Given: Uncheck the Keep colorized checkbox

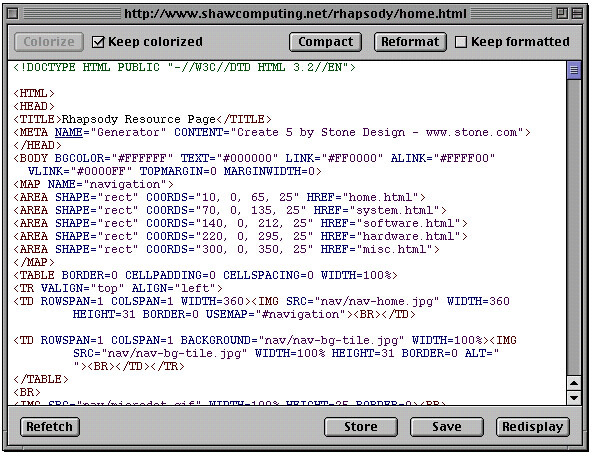Looking at the screenshot, I should [x=98, y=42].
